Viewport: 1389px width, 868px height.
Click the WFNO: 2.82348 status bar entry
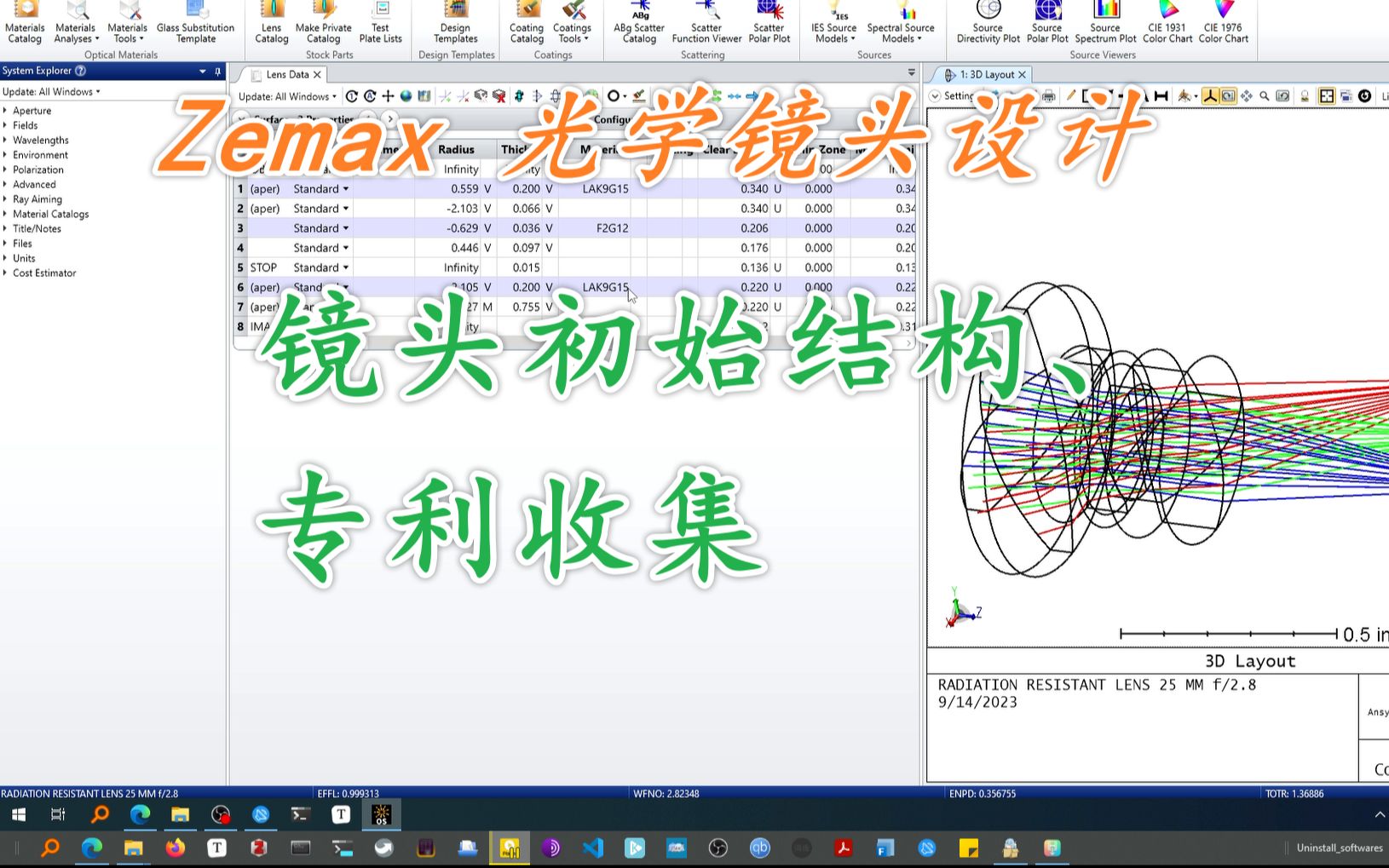(666, 793)
